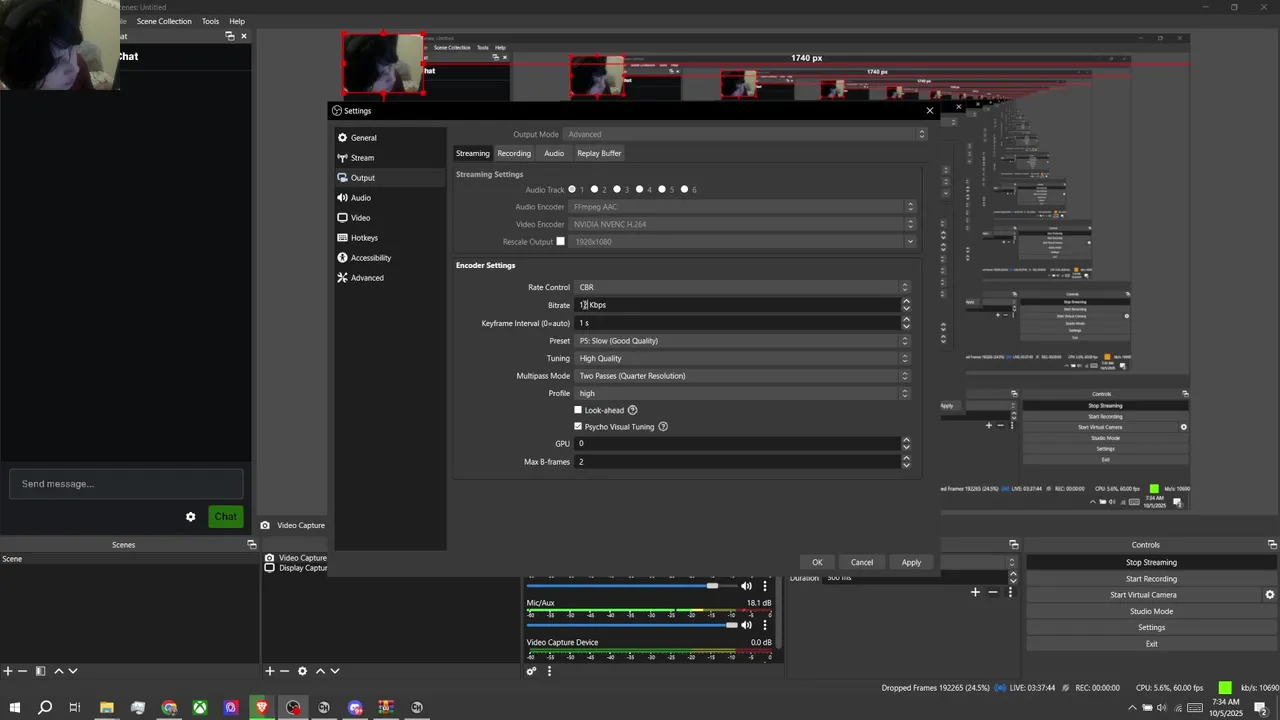
Task: Open scene transition properties dots menu
Action: click(1010, 592)
